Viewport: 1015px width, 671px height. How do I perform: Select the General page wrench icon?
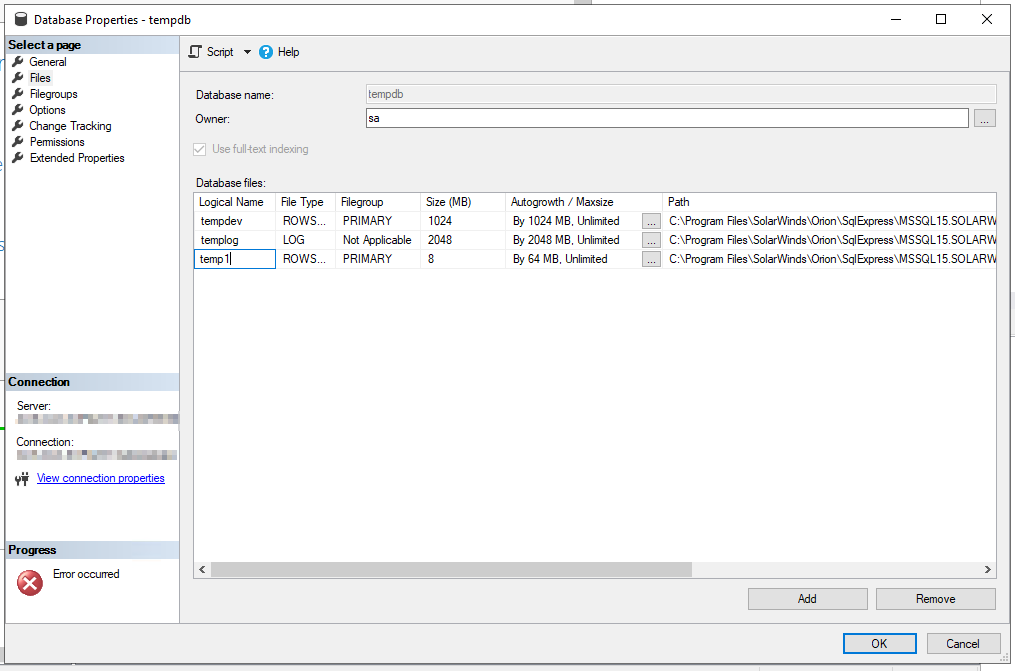point(17,62)
